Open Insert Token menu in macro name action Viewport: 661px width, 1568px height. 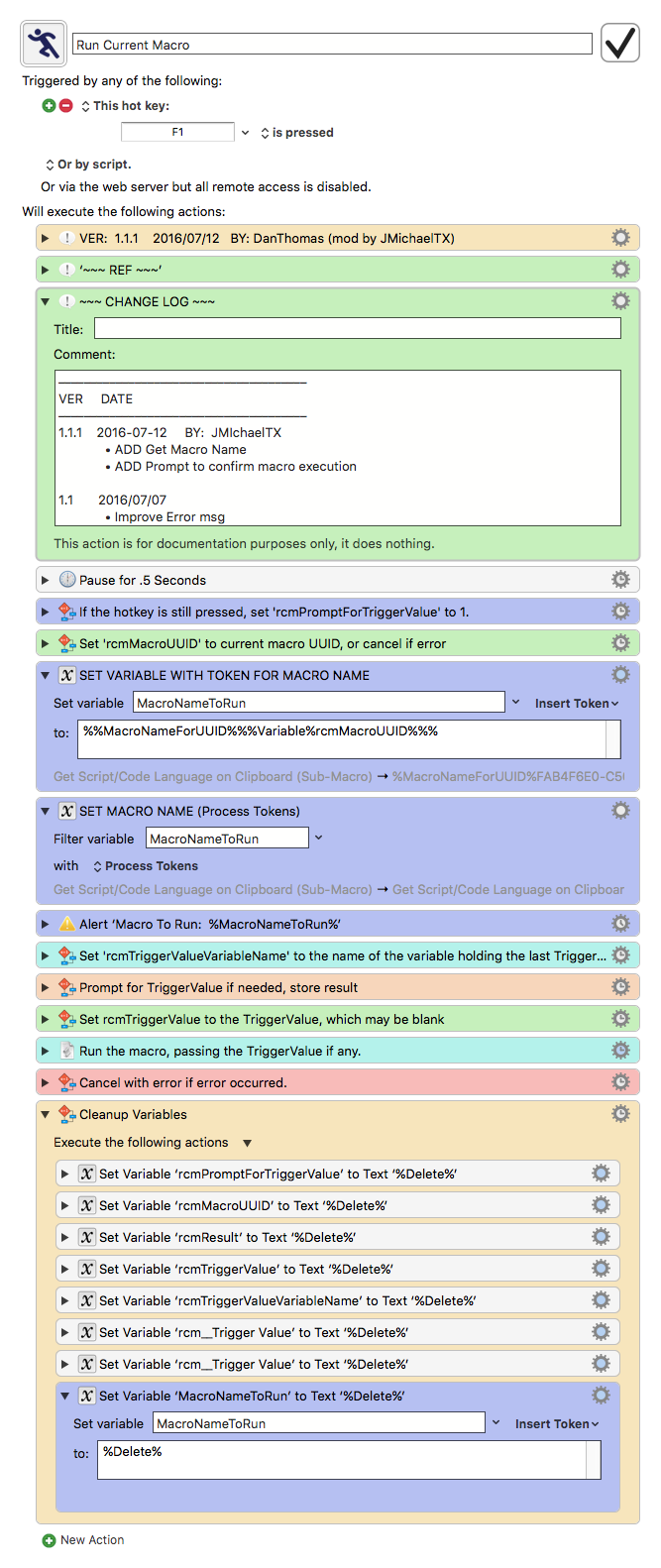pos(577,704)
